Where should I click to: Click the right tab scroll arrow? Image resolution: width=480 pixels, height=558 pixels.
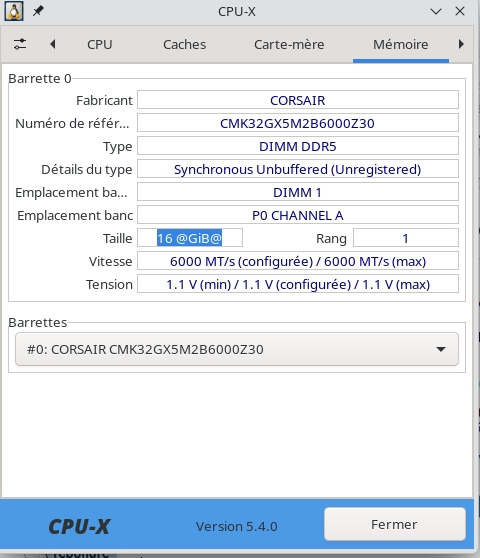click(x=461, y=44)
